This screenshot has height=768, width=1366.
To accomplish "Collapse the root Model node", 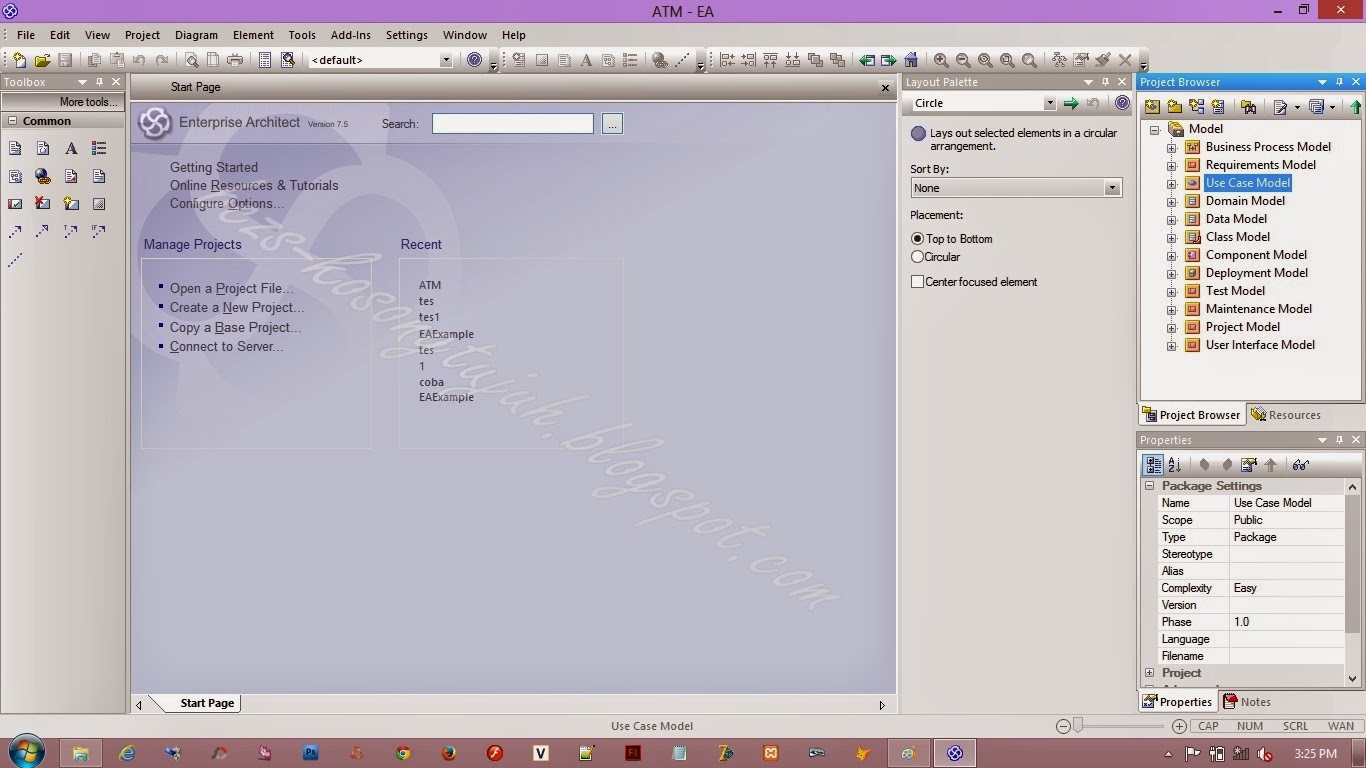I will (x=1155, y=129).
